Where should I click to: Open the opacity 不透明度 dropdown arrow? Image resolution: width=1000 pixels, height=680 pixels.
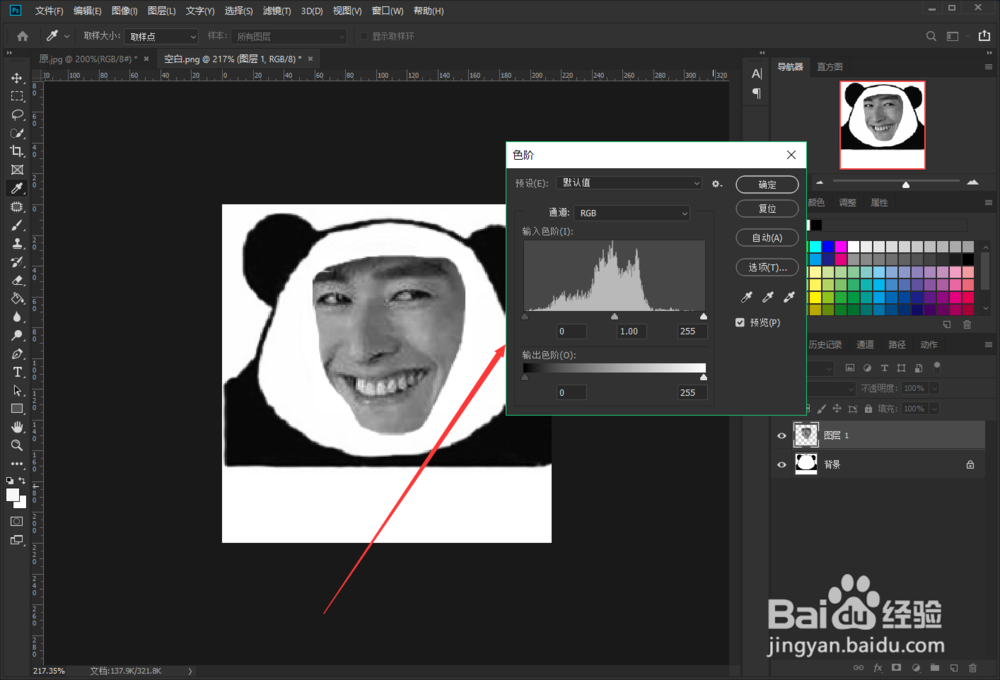[x=934, y=388]
